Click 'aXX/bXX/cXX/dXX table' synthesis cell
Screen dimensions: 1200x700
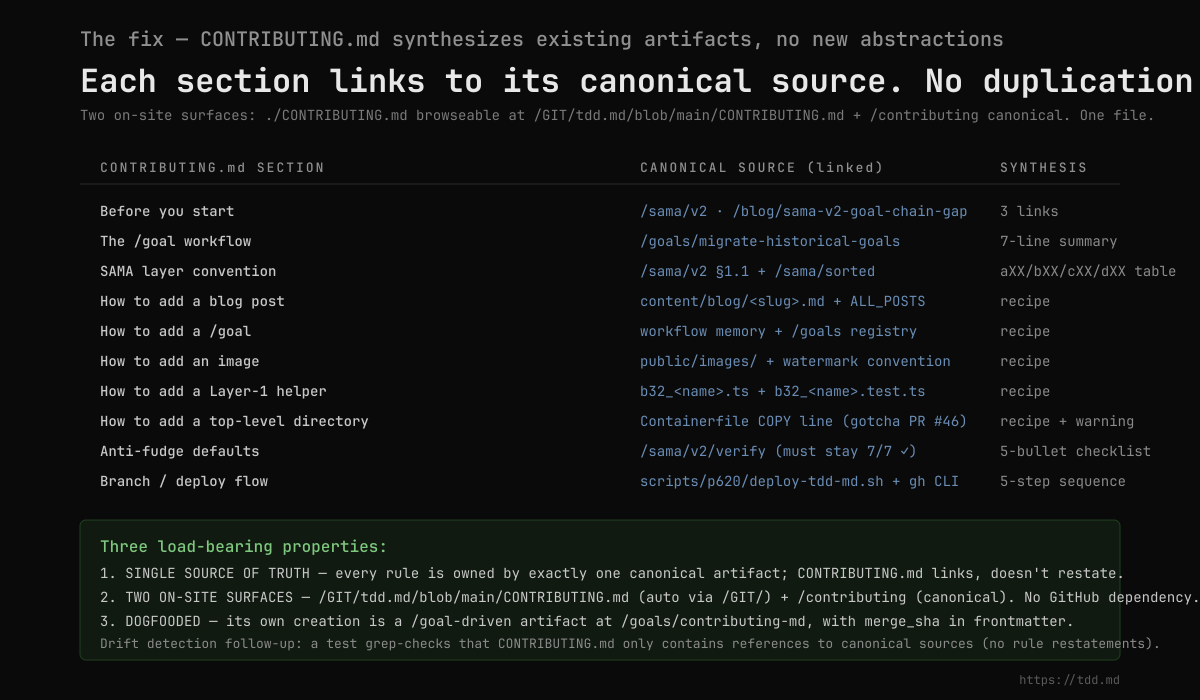click(x=1088, y=271)
